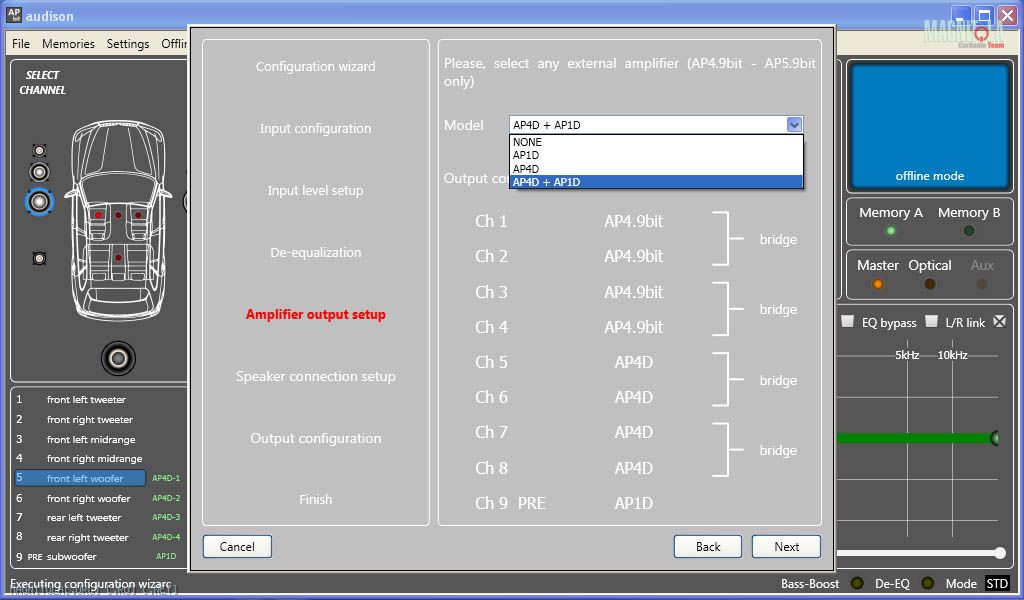Select the highlighted blue woofer speaker icon
The width and height of the screenshot is (1024, 600).
click(39, 202)
